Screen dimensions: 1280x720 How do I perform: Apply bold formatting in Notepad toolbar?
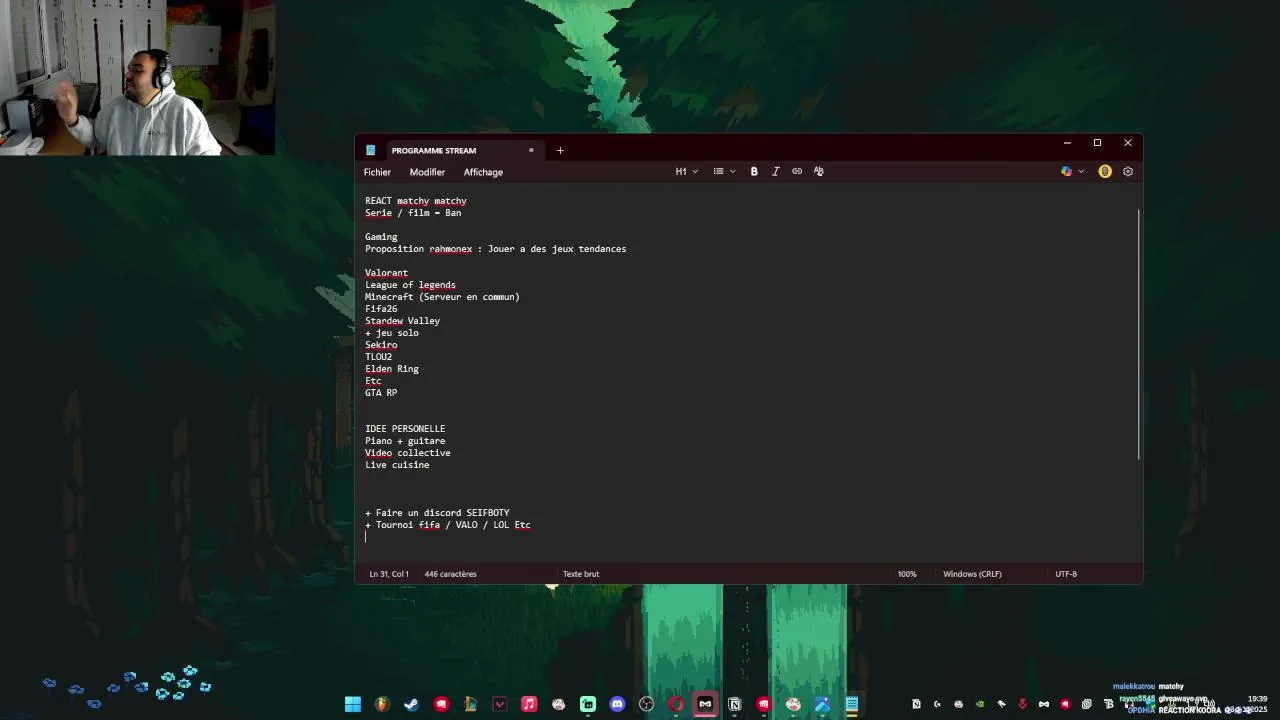click(x=754, y=171)
